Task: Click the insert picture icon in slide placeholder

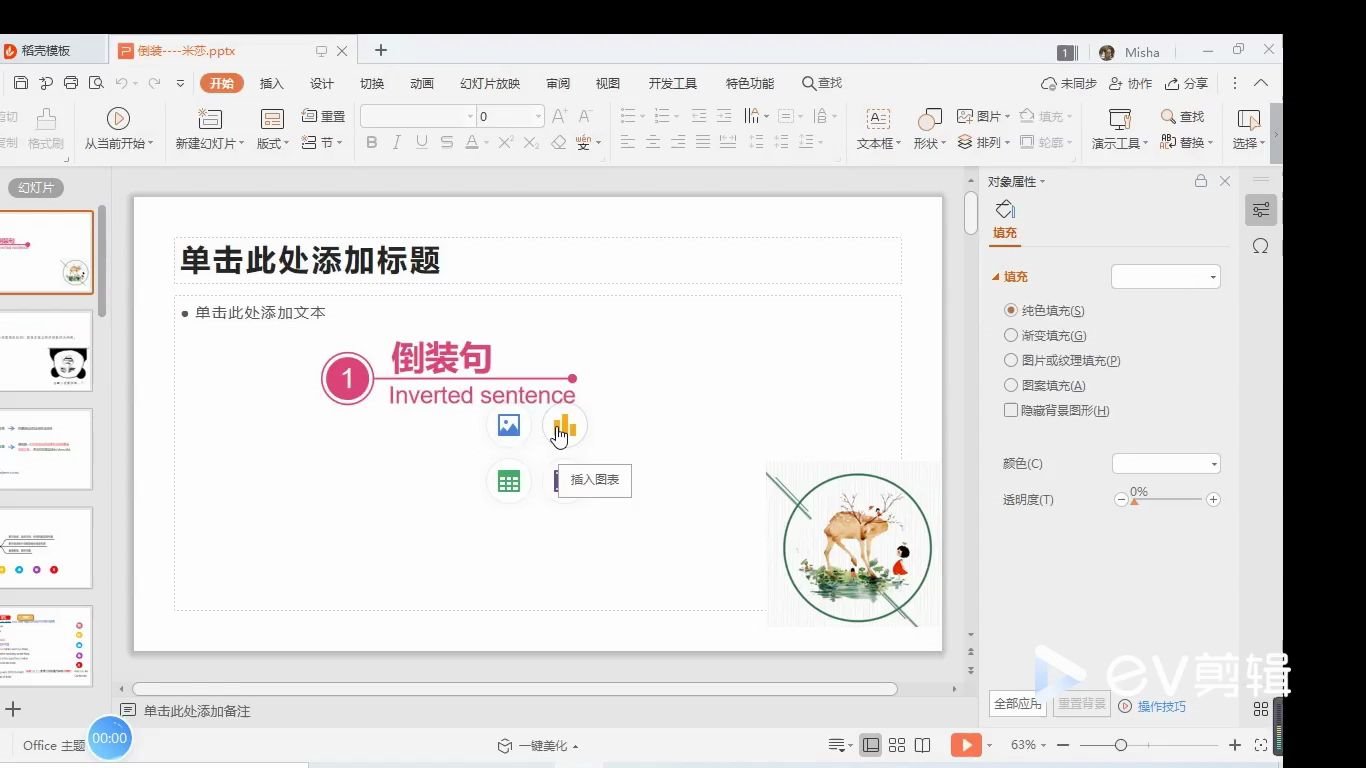Action: coord(509,426)
